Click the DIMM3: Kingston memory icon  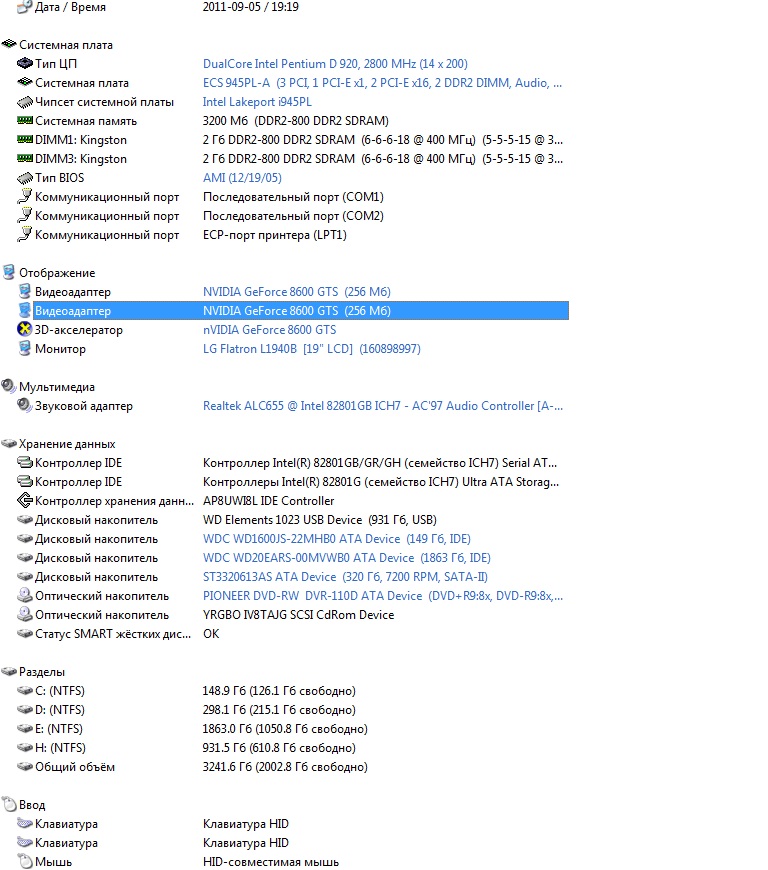tap(24, 158)
